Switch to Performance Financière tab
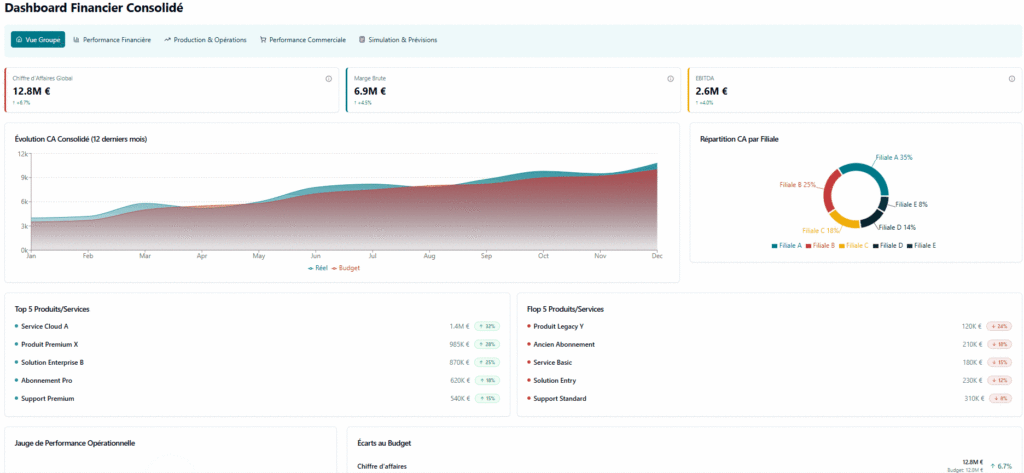 pyautogui.click(x=112, y=40)
